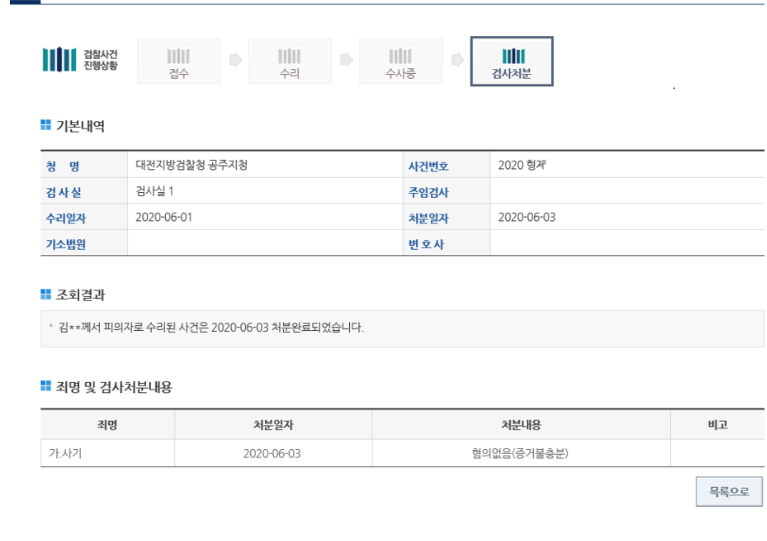Select the 혐의없음(증거불충분) result cell
The width and height of the screenshot is (767, 541).
click(520, 453)
